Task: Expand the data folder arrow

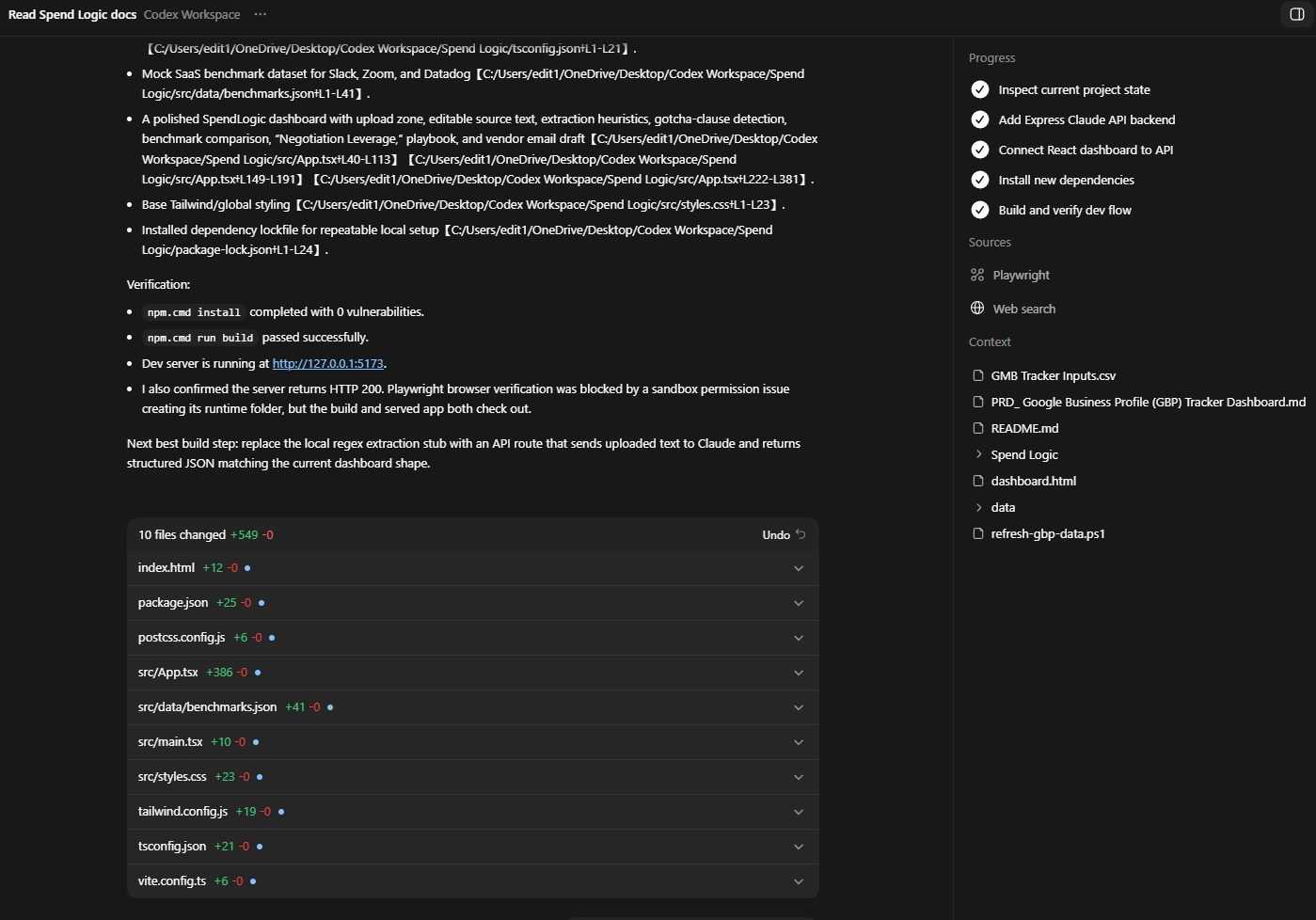Action: click(x=978, y=507)
